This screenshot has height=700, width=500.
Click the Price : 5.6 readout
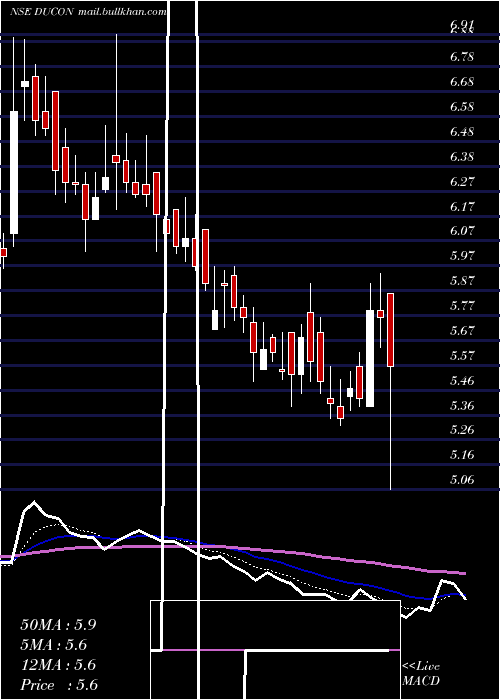[x=59, y=685]
